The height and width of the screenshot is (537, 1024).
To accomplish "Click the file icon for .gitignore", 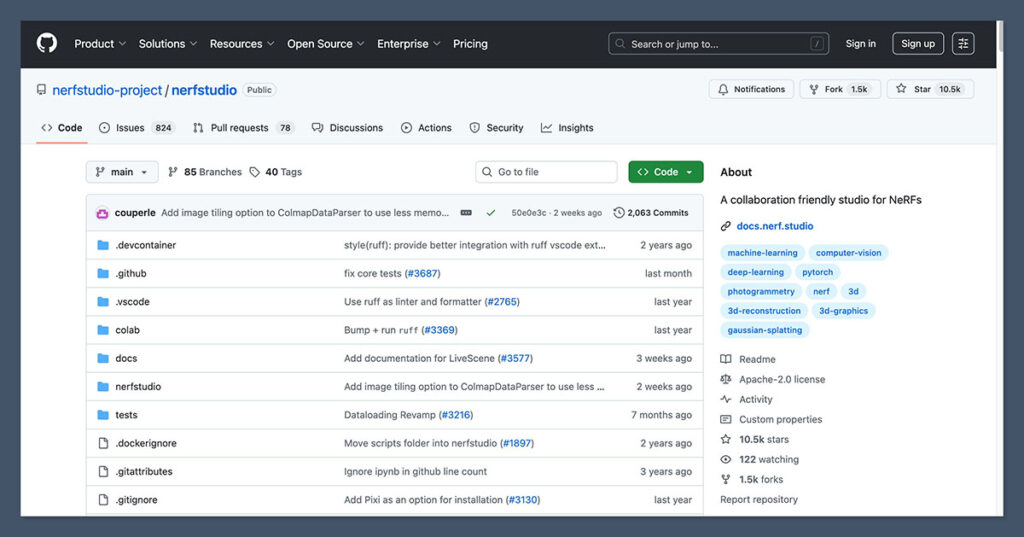I will pos(103,500).
